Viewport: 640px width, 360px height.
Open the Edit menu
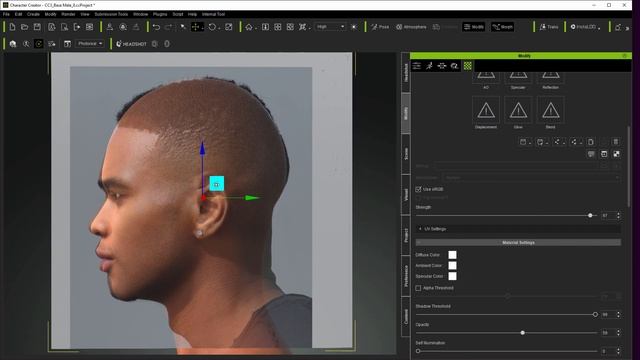coord(18,14)
